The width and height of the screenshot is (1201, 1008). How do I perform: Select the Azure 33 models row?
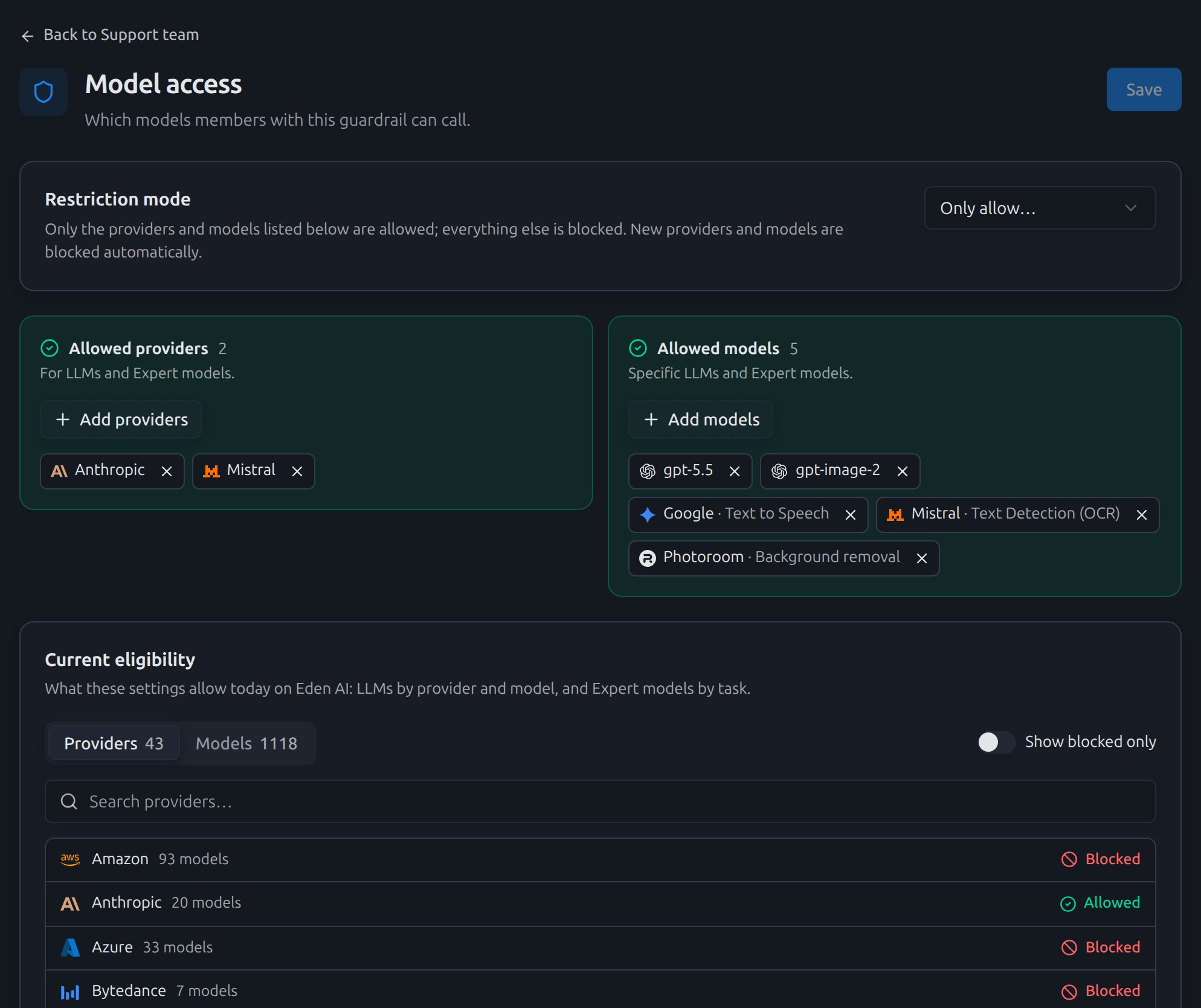[x=600, y=948]
